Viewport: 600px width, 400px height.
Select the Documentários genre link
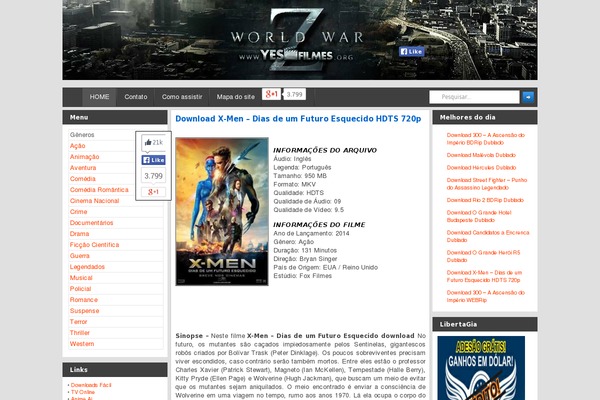coord(91,223)
